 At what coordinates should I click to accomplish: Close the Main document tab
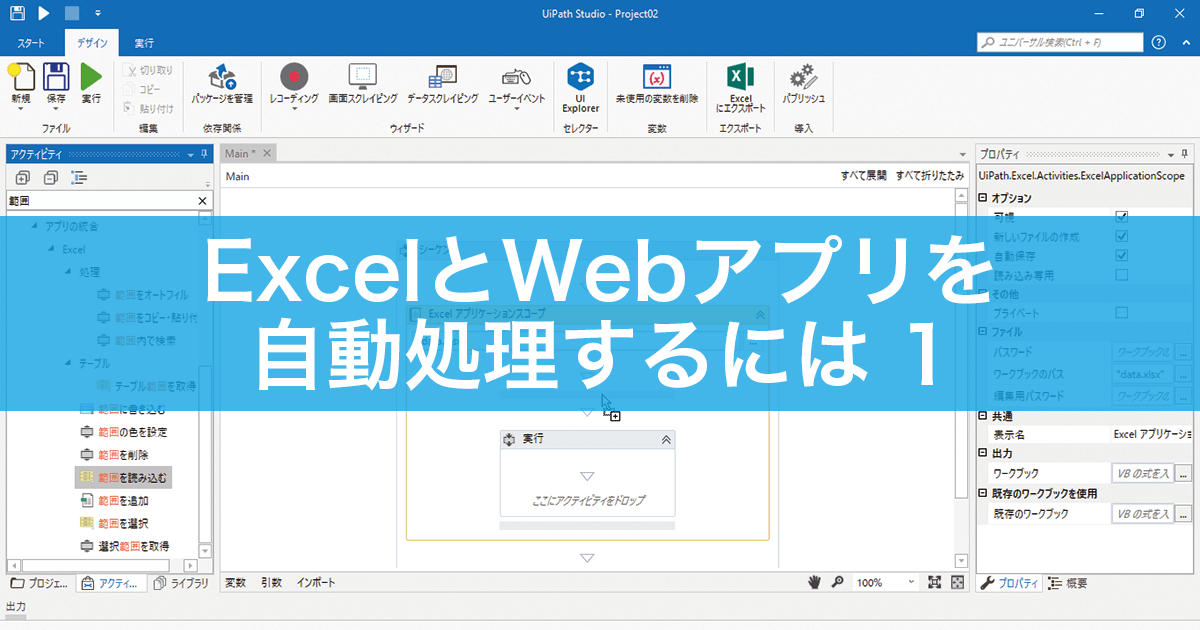tap(267, 153)
